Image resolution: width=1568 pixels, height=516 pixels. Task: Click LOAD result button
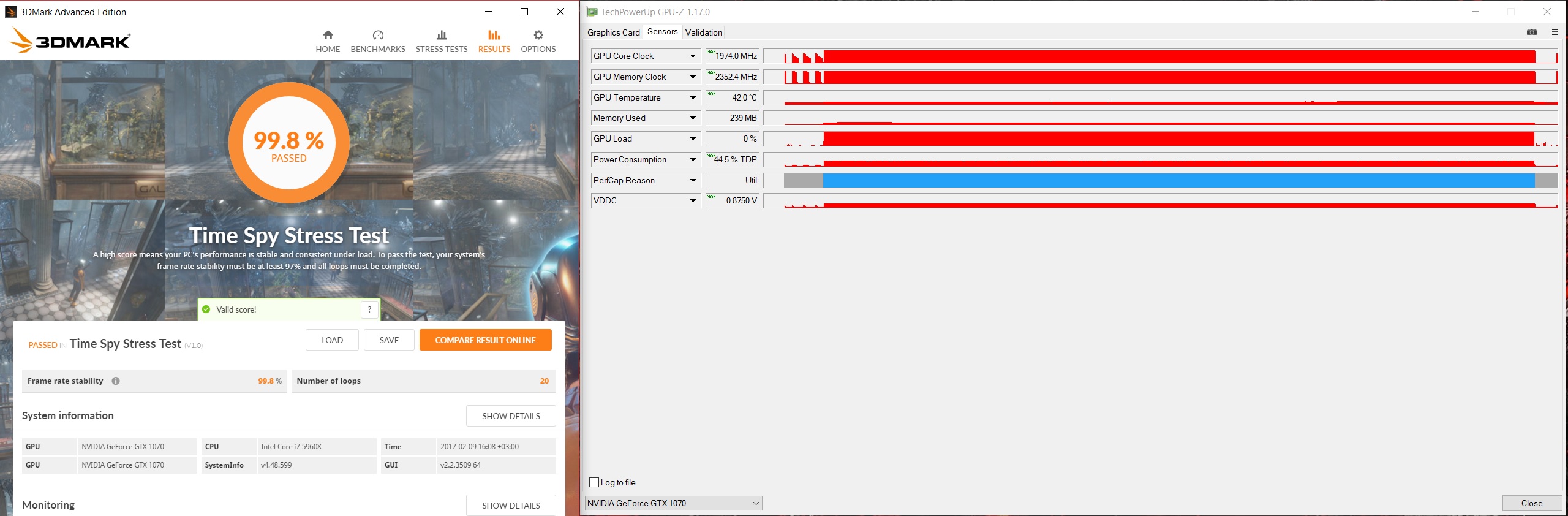click(x=332, y=340)
